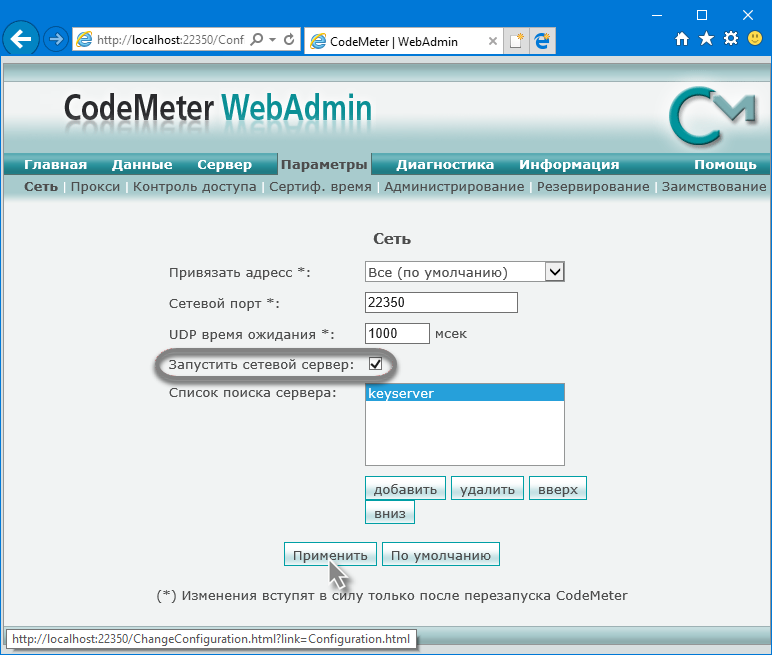Open browser Tools gear menu
This screenshot has width=772, height=655.
[x=731, y=38]
